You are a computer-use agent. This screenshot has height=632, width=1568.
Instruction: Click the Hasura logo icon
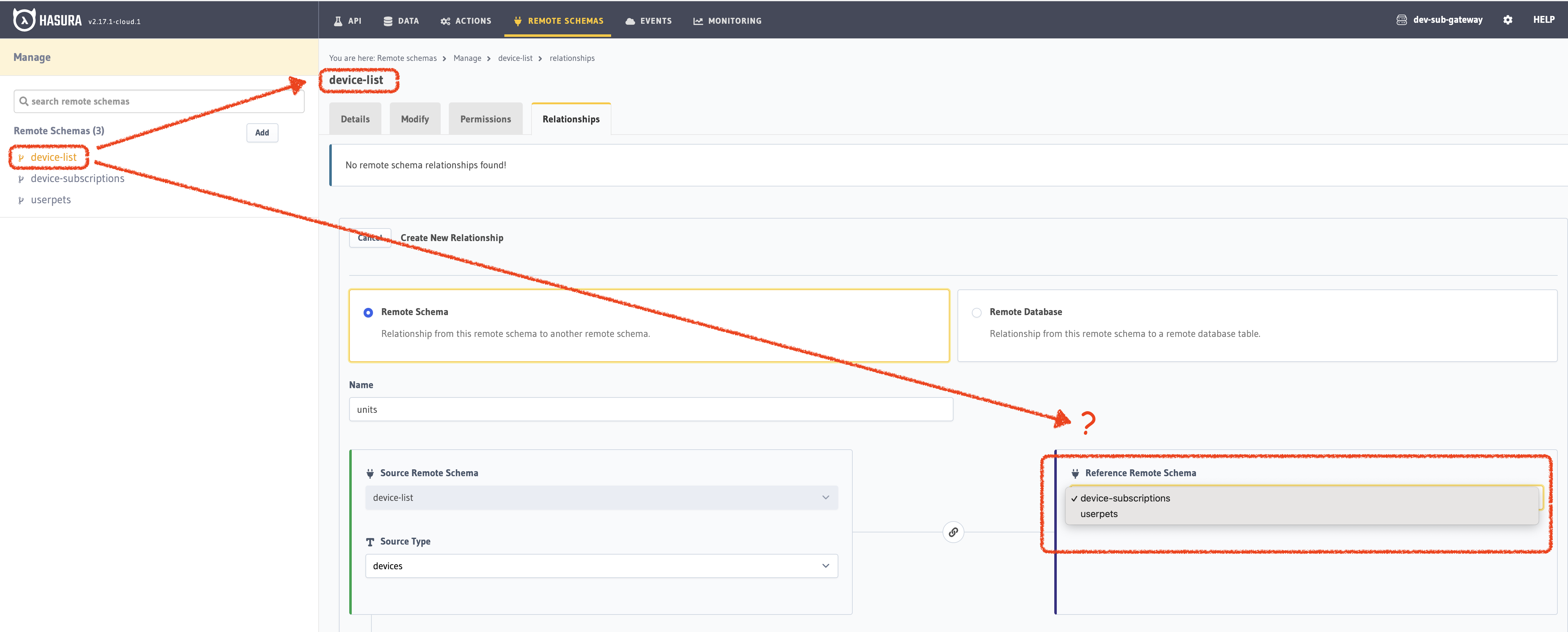click(x=24, y=20)
